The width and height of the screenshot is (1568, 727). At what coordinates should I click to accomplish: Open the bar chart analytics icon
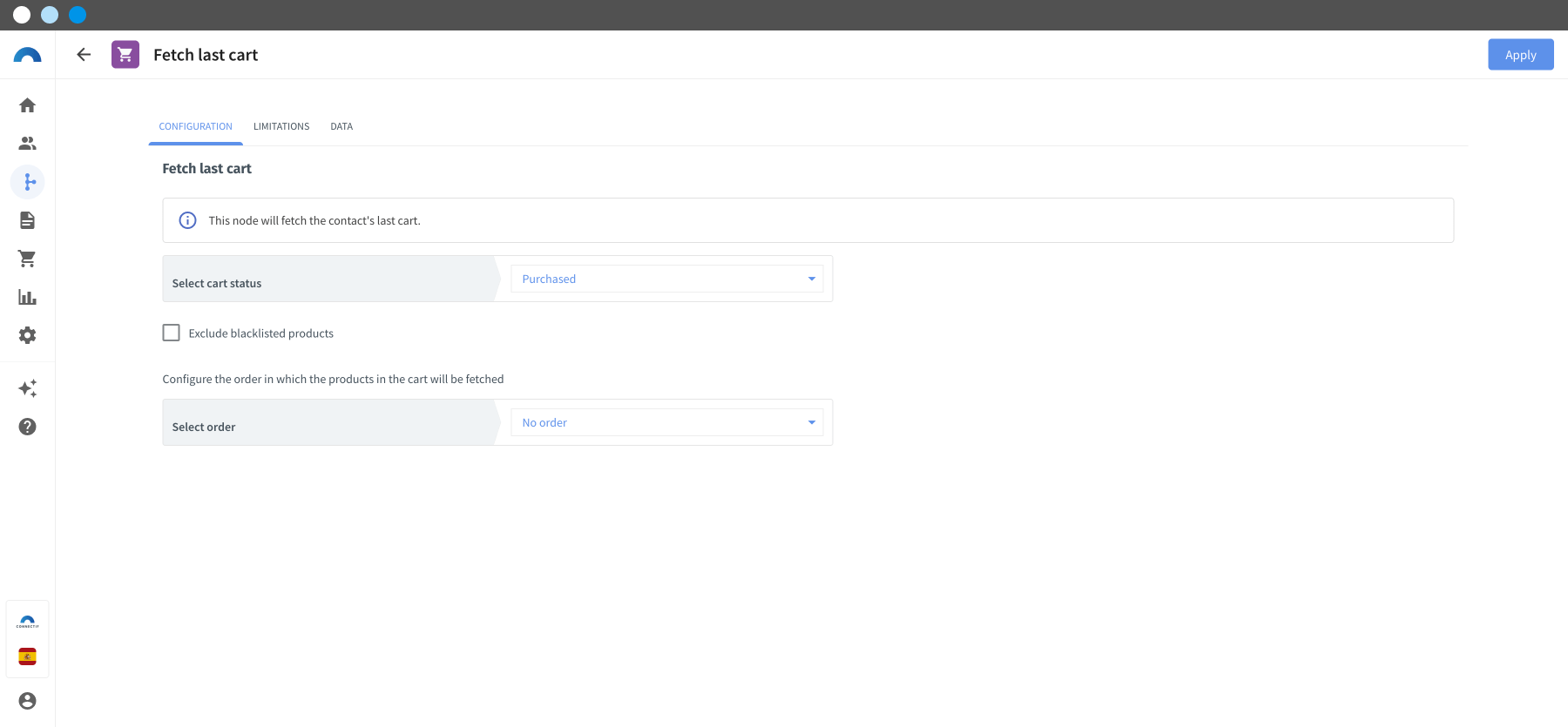tap(27, 297)
